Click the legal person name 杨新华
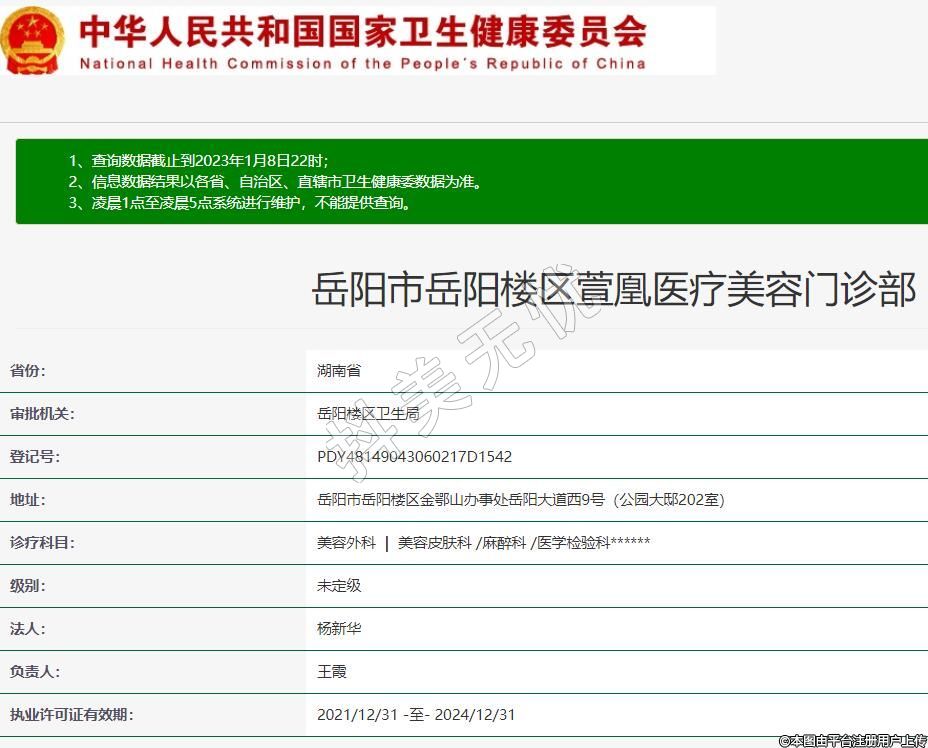928x748 pixels. pos(339,629)
